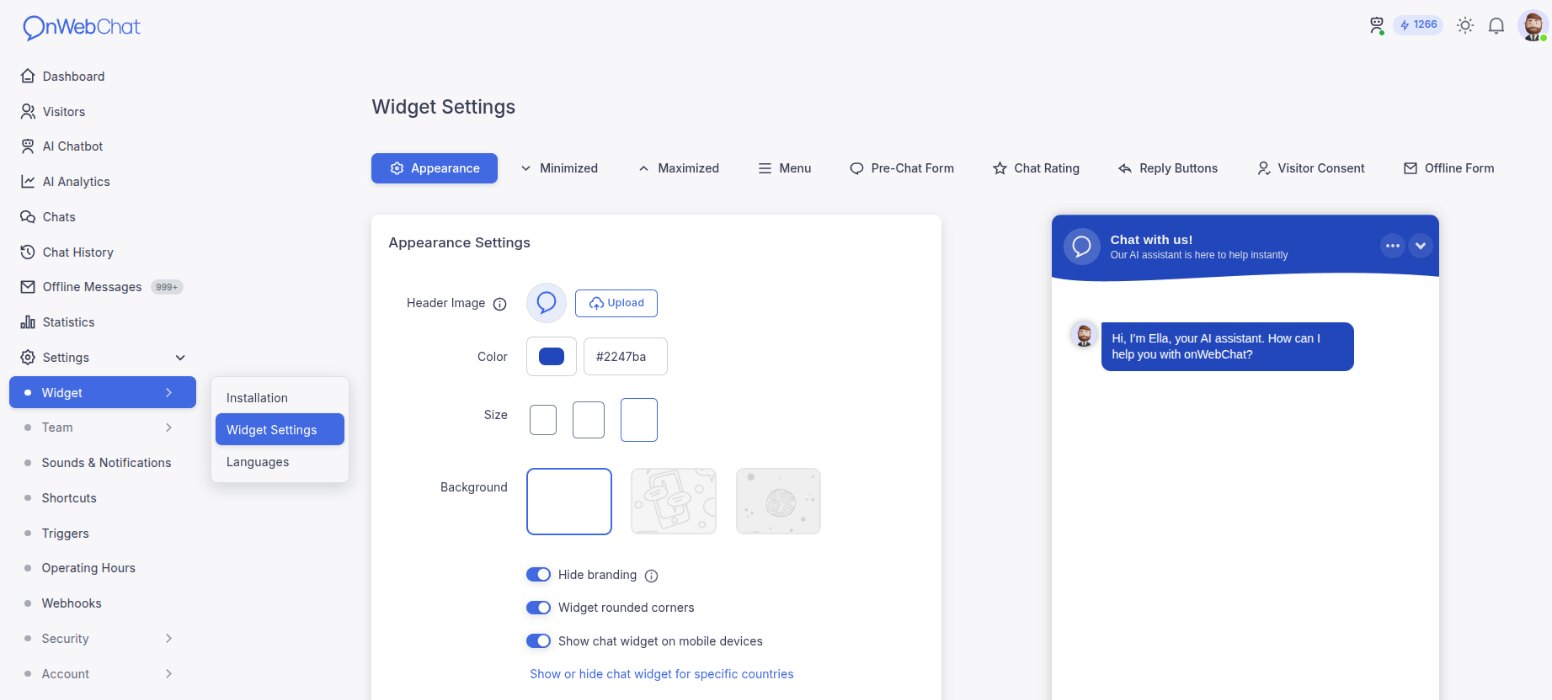Click the OnWebChat logo
The height and width of the screenshot is (700, 1552).
pos(81,27)
